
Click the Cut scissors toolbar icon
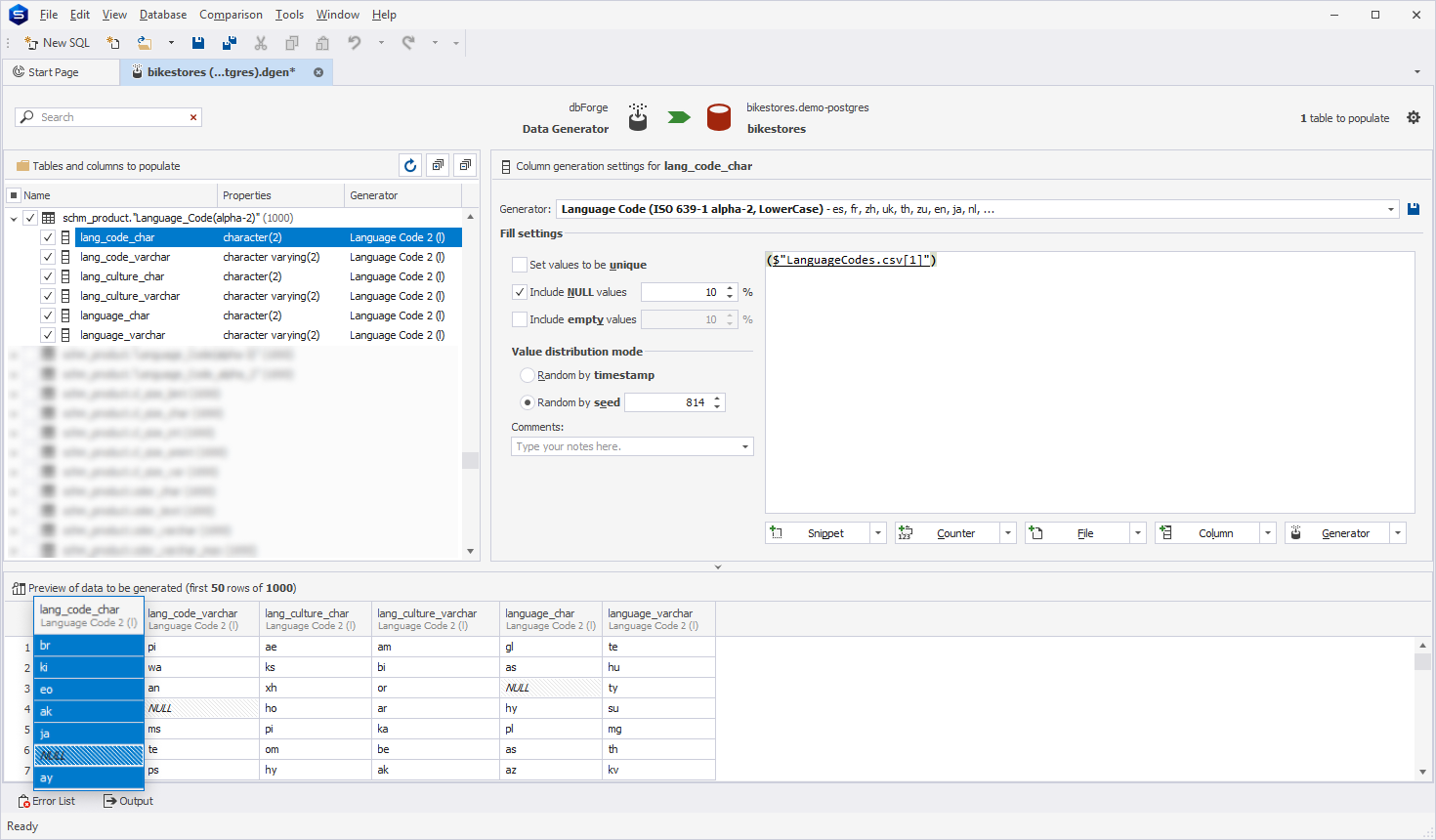[x=261, y=43]
